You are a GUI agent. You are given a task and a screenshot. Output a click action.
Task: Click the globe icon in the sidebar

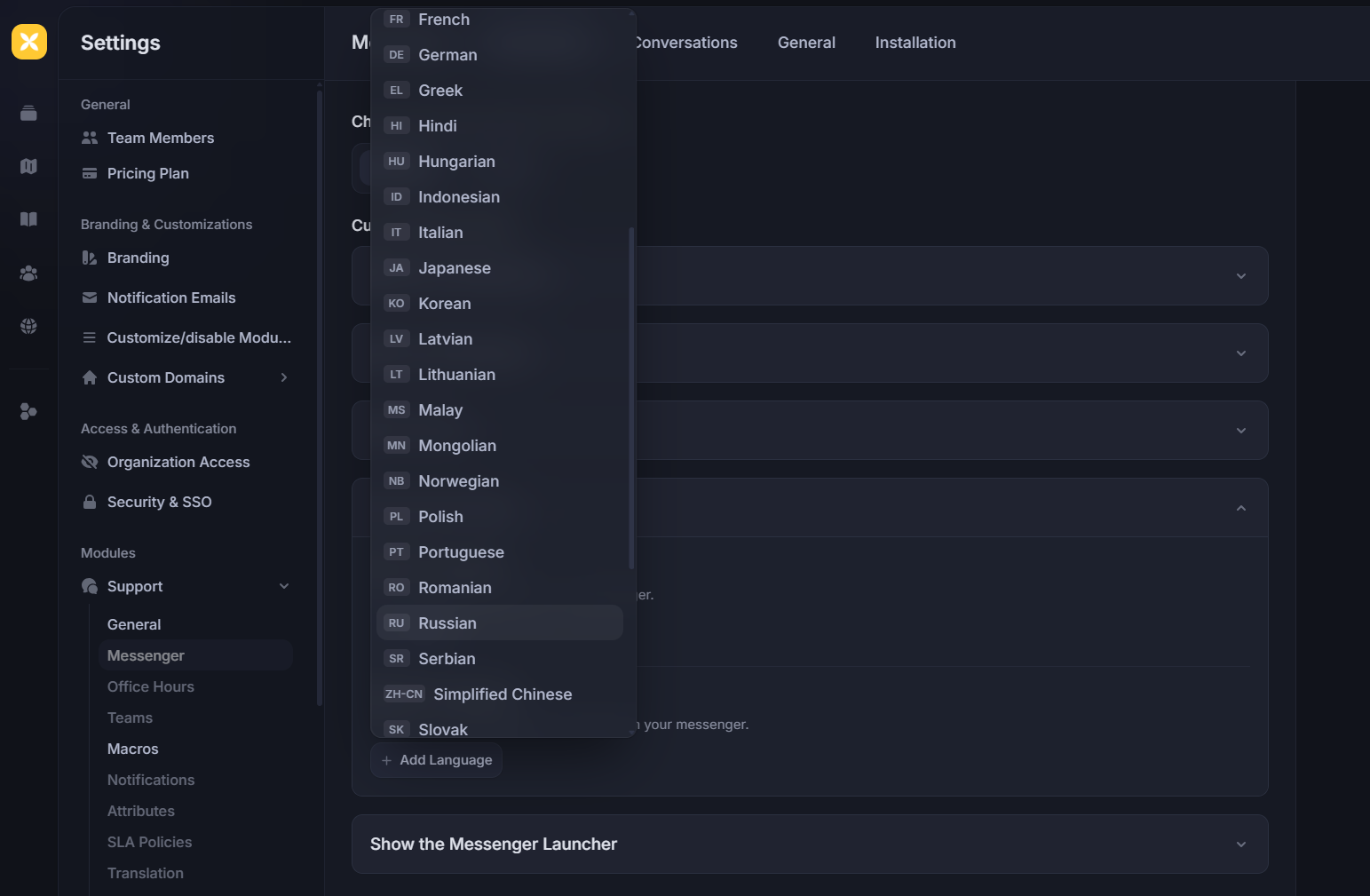(x=28, y=326)
